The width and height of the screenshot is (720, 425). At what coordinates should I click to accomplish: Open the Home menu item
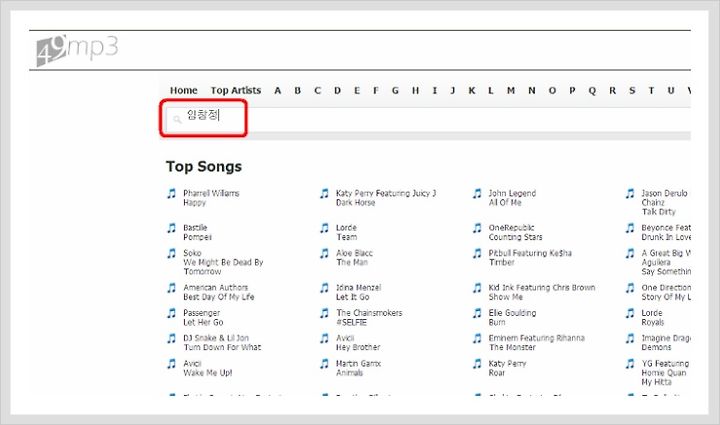(x=184, y=90)
